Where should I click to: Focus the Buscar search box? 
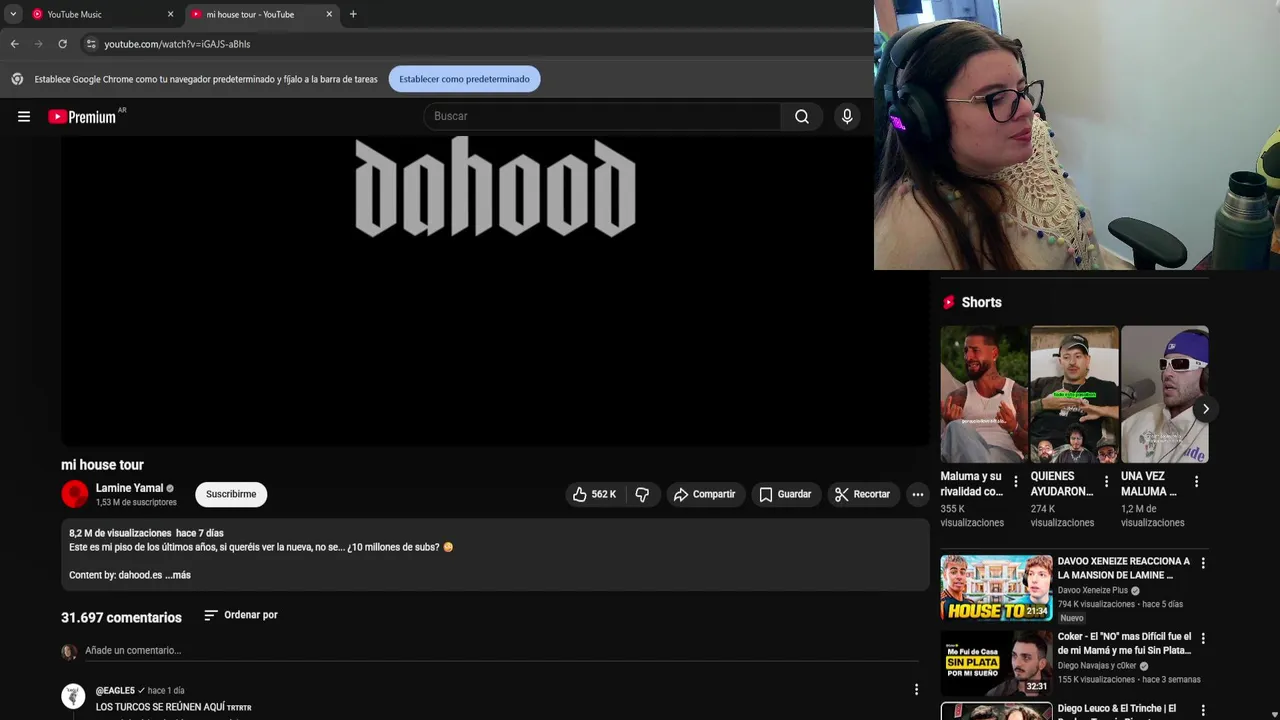point(602,116)
